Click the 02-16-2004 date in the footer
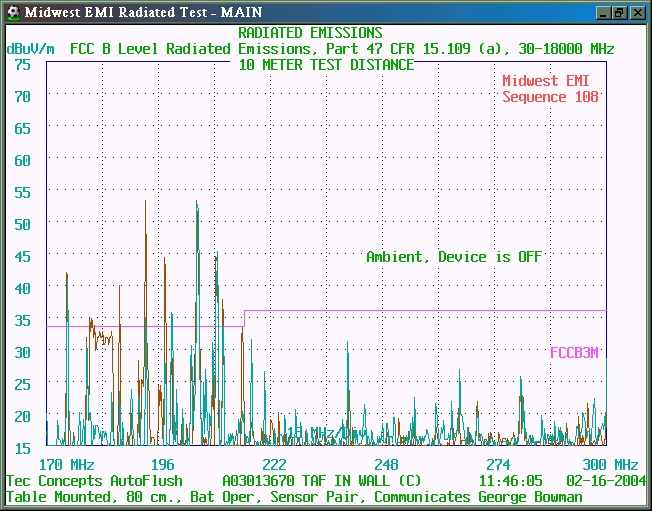Image resolution: width=652 pixels, height=511 pixels. click(x=602, y=480)
